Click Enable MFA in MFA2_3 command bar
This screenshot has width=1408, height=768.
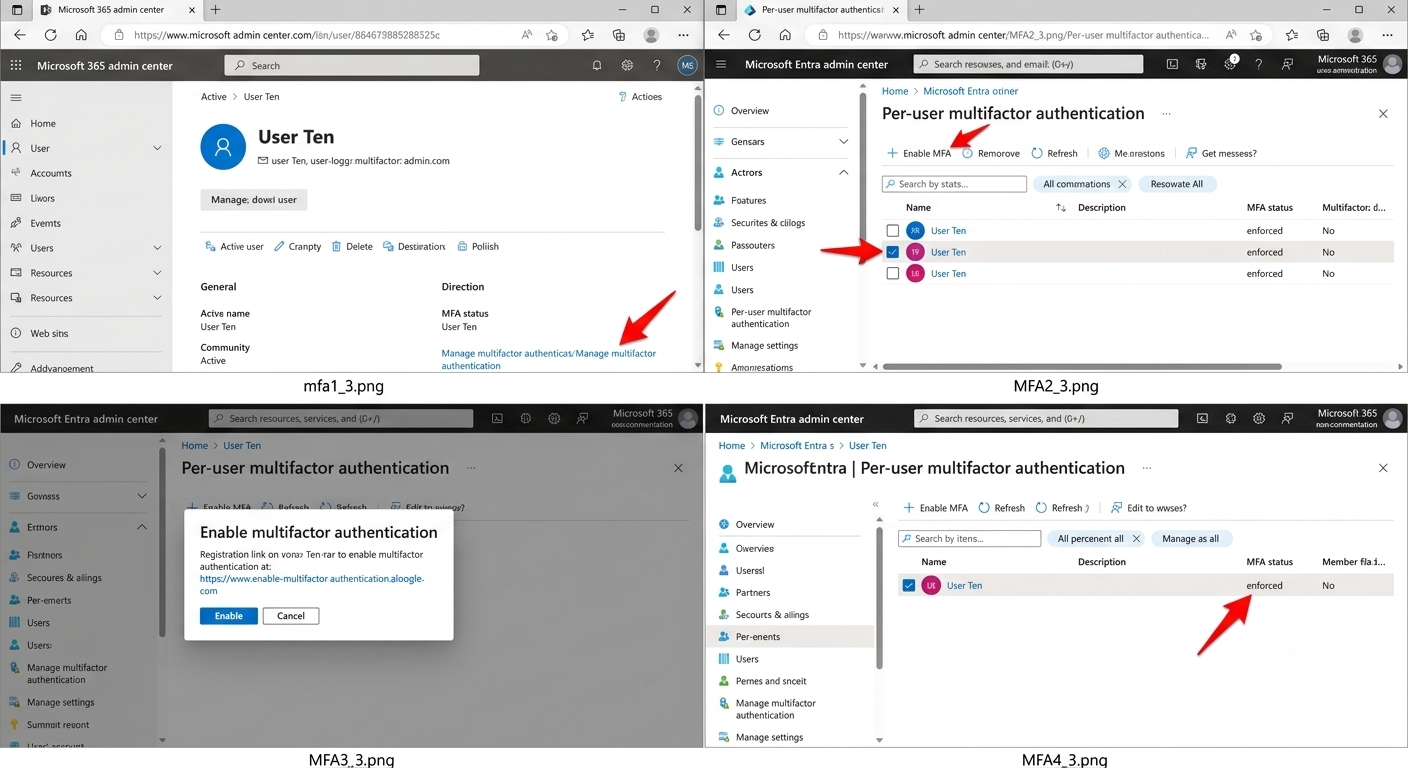919,153
